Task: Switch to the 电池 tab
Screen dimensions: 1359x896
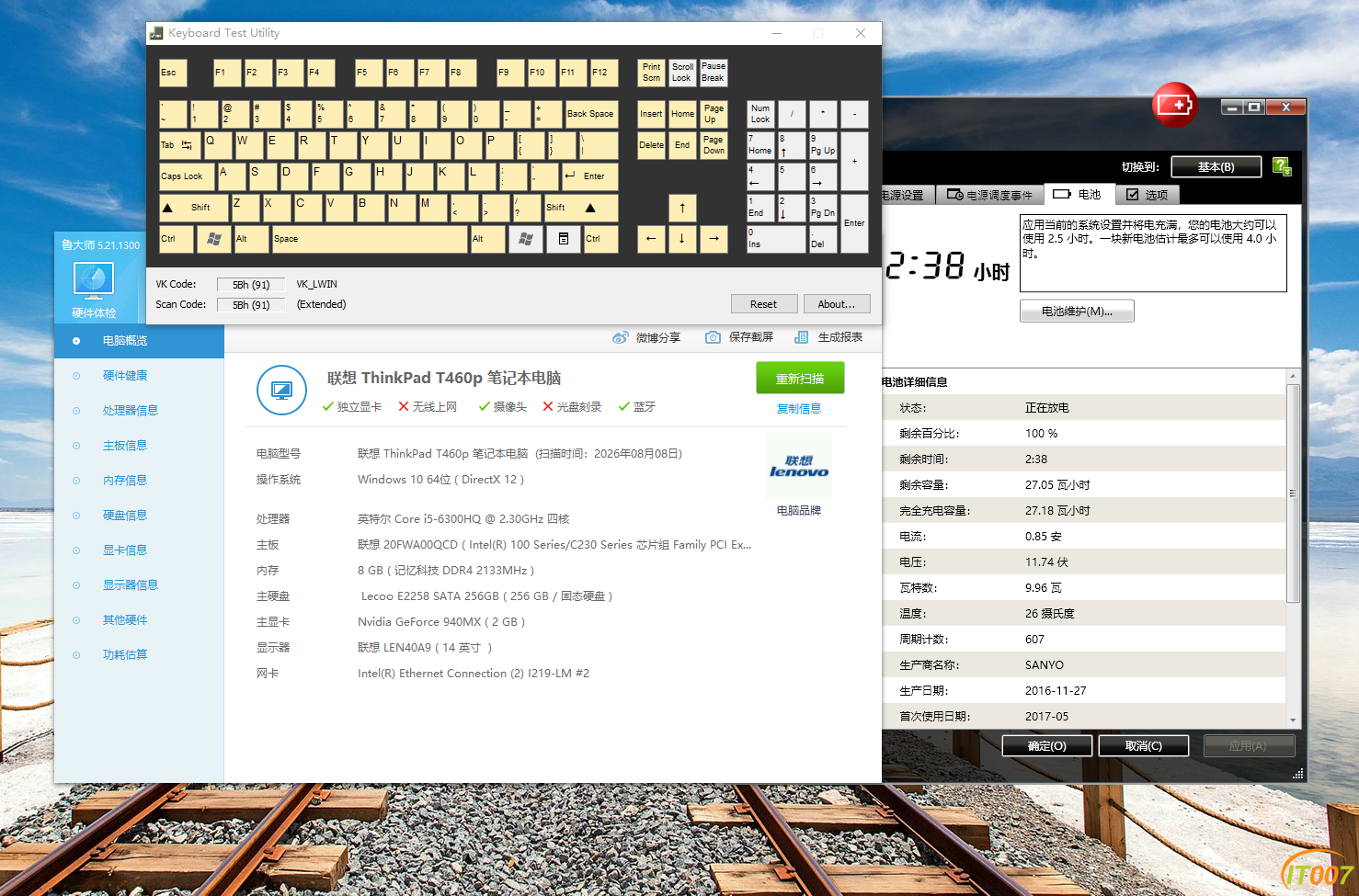Action: pyautogui.click(x=1079, y=195)
